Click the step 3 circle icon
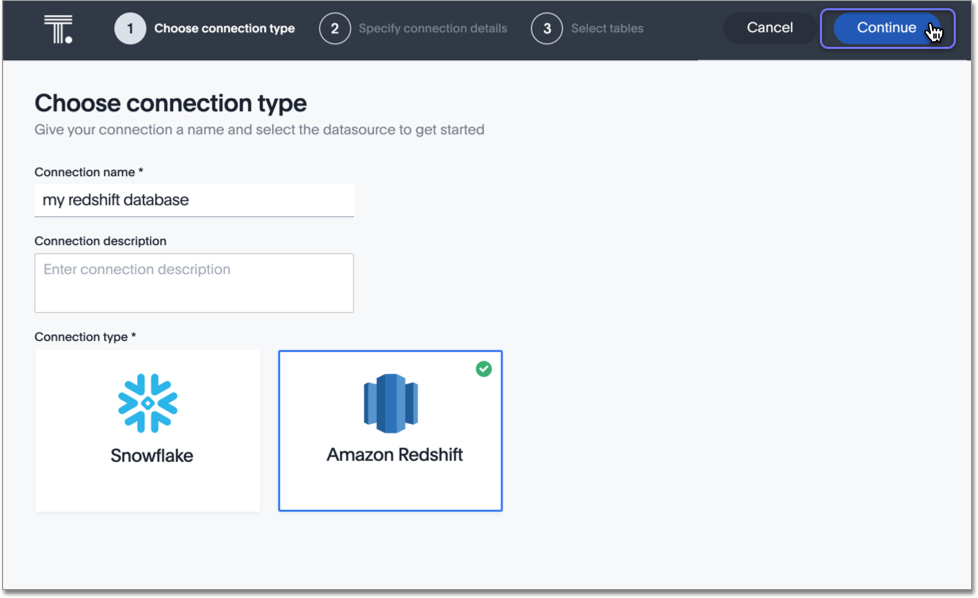Image resolution: width=978 pixels, height=598 pixels. point(547,28)
